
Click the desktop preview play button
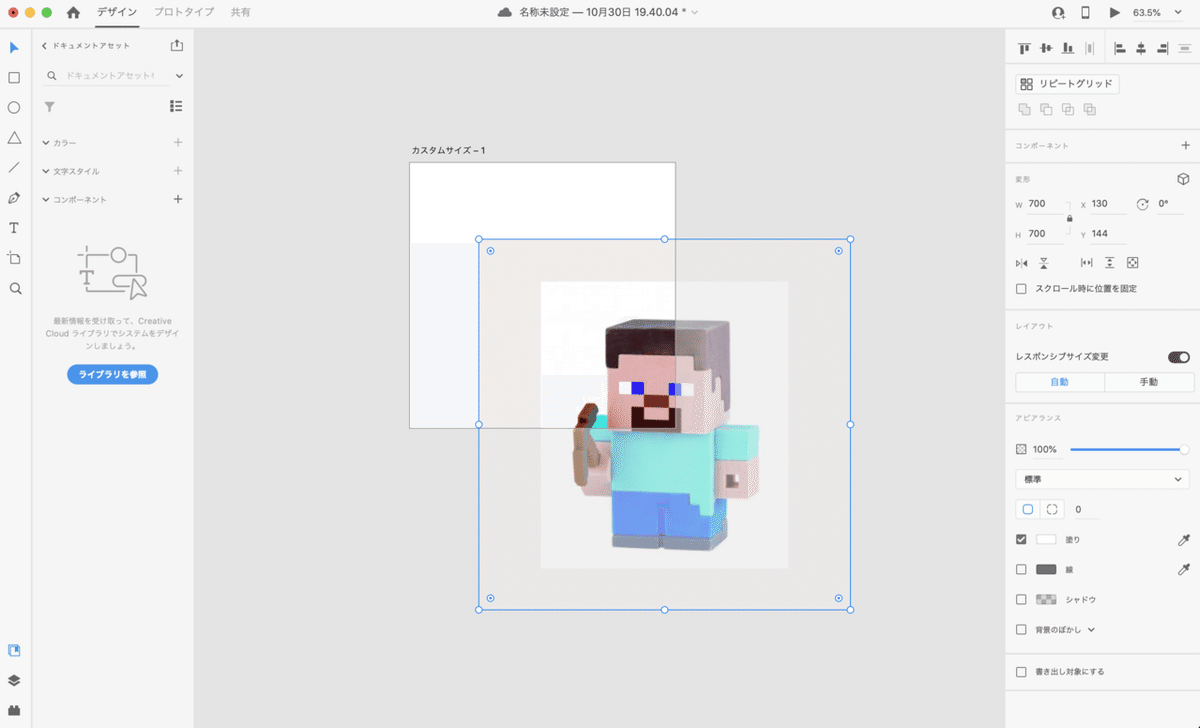click(x=1115, y=13)
